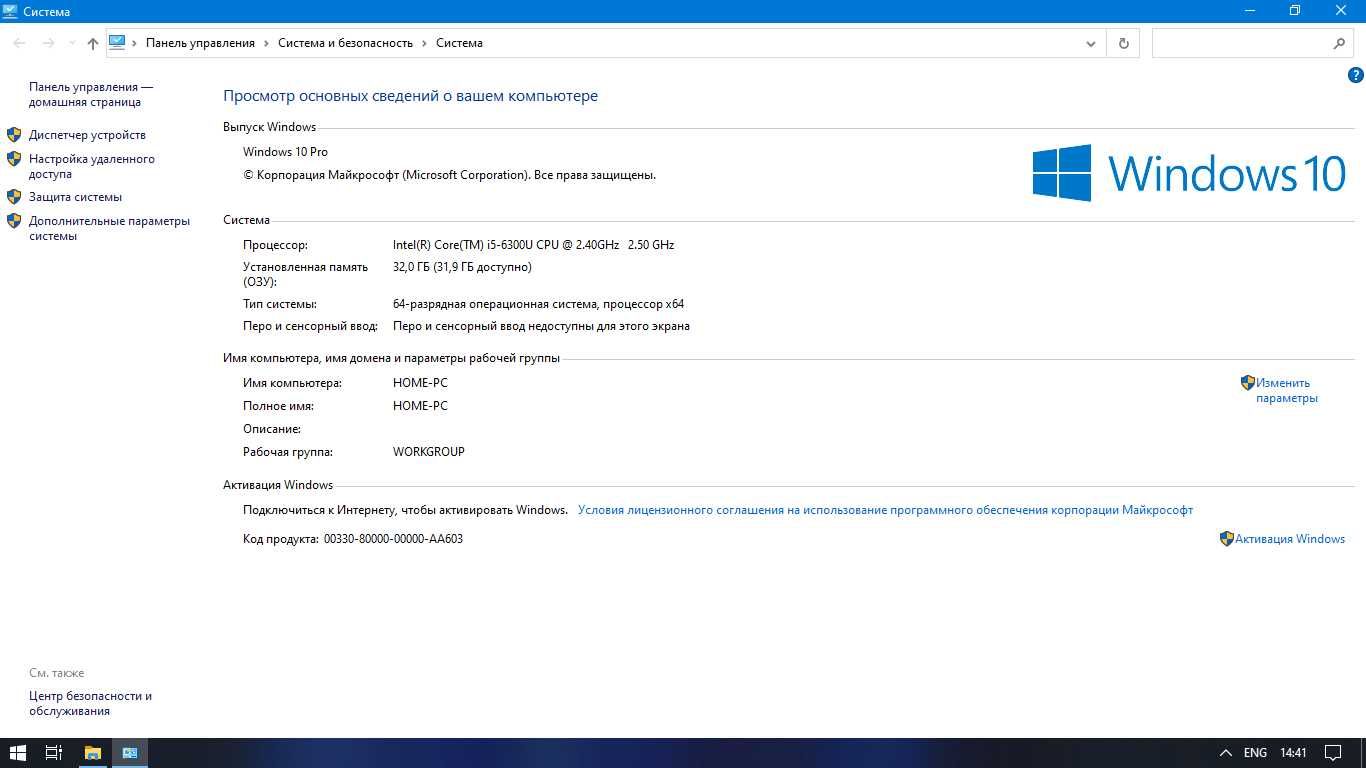
Task: Click the '32,0 ГБ (31,9 ГБ доступно)' memory value
Action: coord(462,267)
